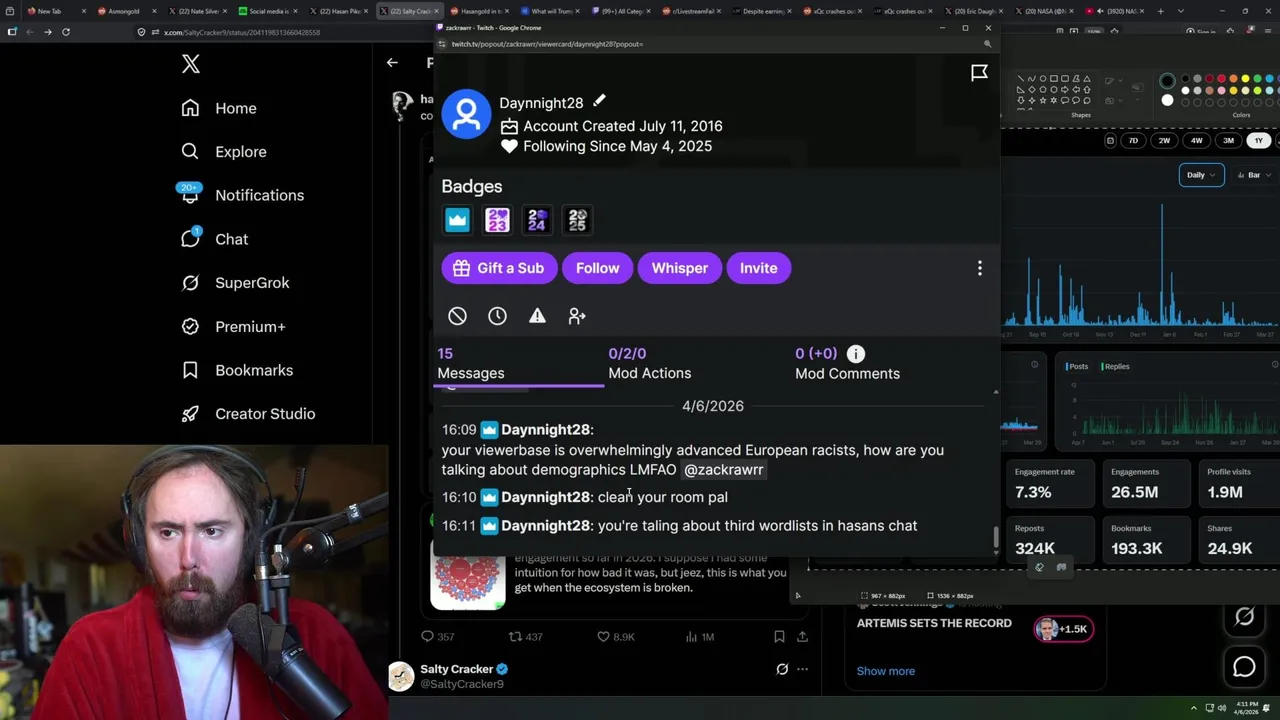This screenshot has width=1280, height=720.
Task: Click the 2023 recap badge
Action: [x=497, y=220]
